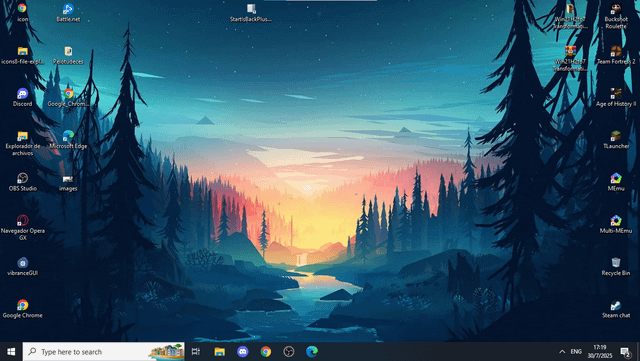Select the Age of History II icon

coord(616,97)
